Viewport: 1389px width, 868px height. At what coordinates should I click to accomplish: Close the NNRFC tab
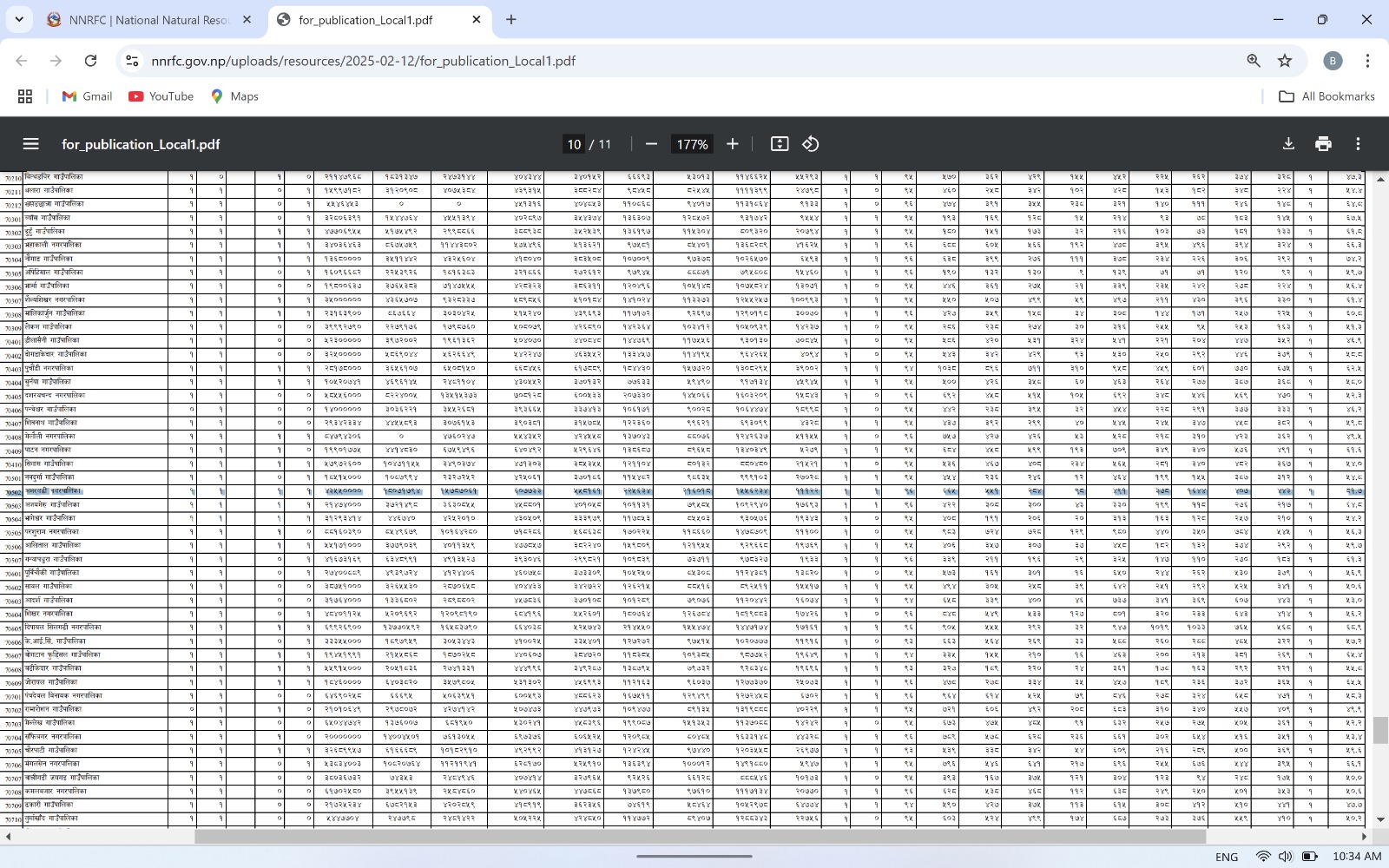(247, 20)
